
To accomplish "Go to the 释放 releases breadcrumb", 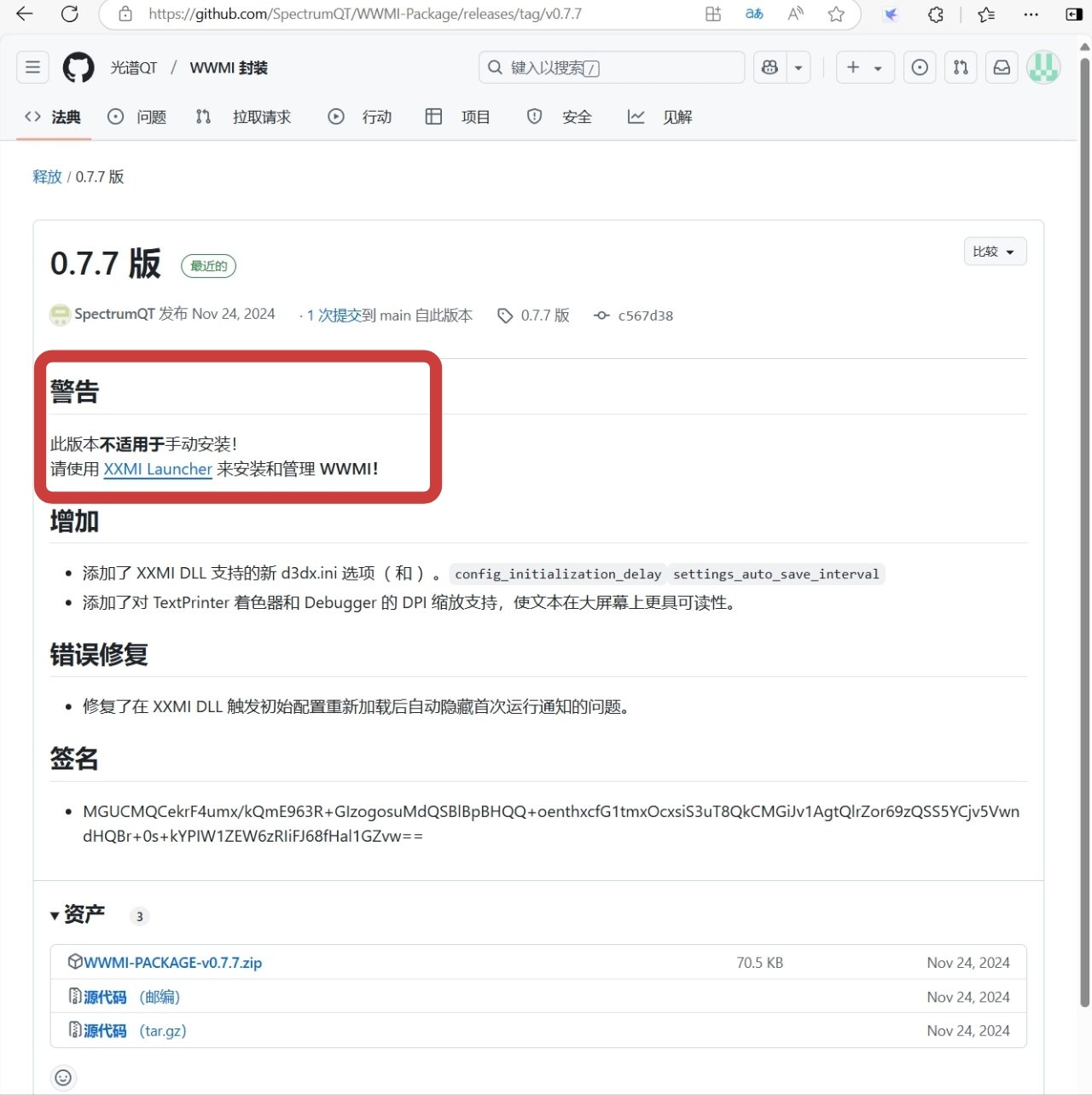I will point(47,177).
